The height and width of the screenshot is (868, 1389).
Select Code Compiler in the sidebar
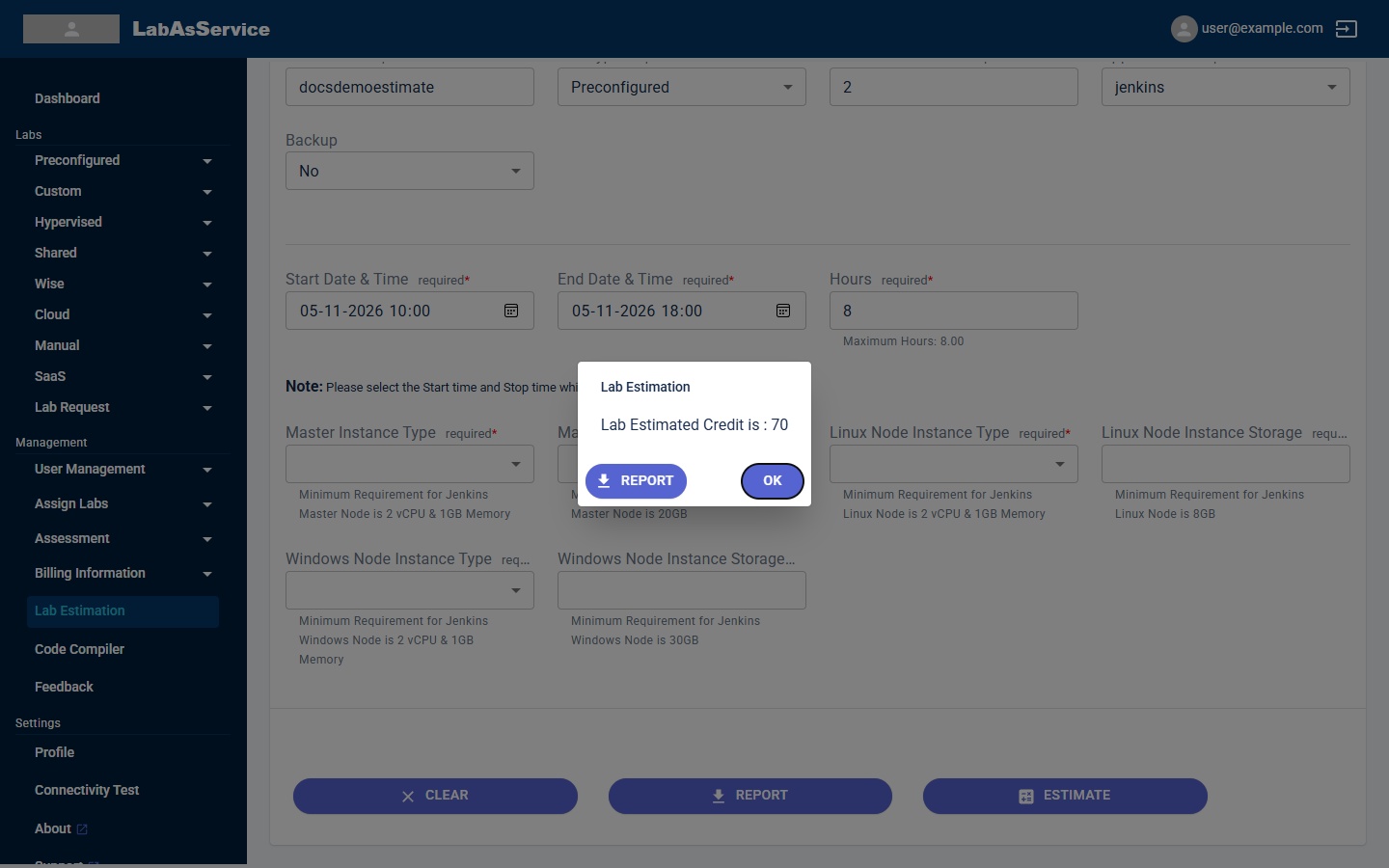coord(79,649)
